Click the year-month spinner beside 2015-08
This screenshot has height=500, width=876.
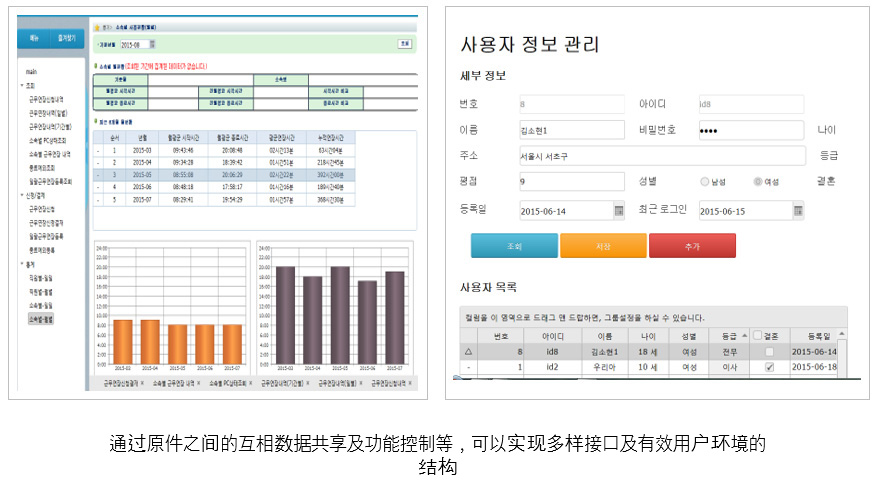click(x=153, y=44)
